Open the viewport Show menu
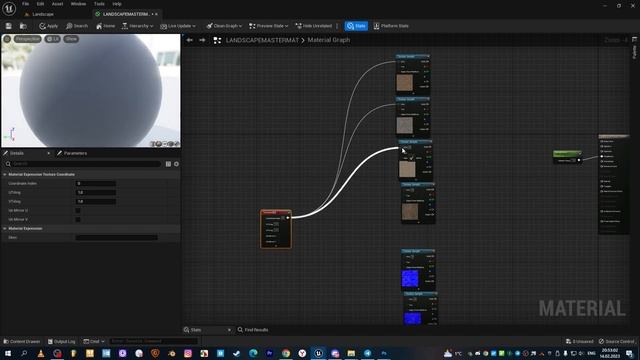640x360 pixels. [71, 39]
